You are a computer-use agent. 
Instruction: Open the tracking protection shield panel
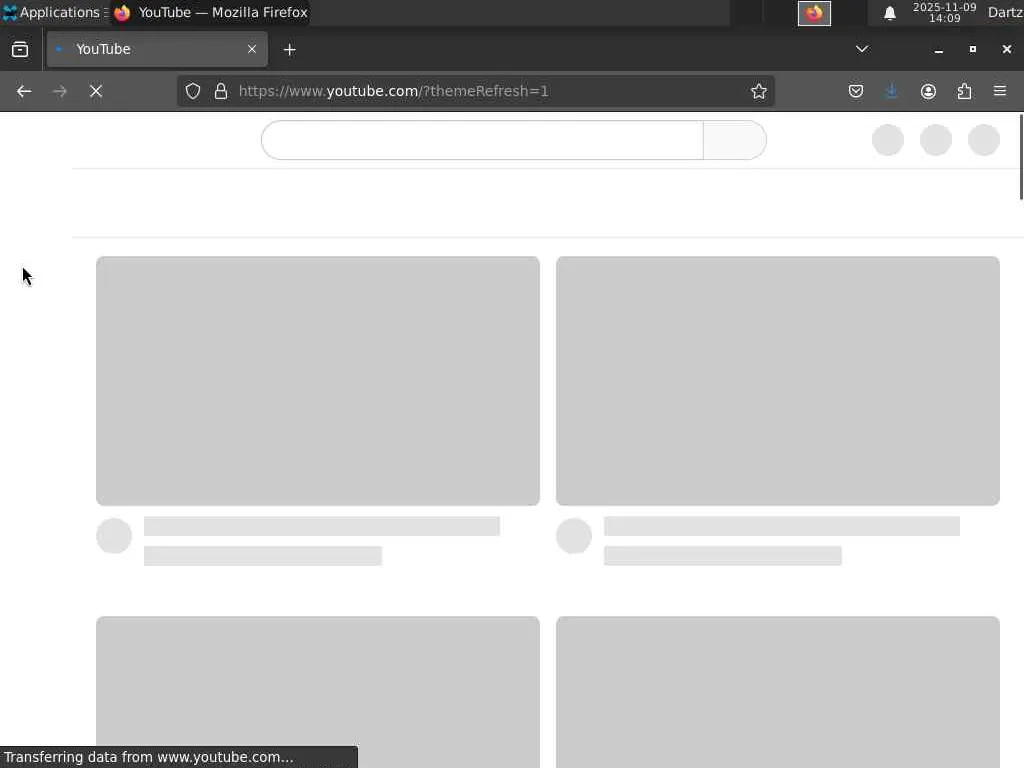(x=193, y=91)
